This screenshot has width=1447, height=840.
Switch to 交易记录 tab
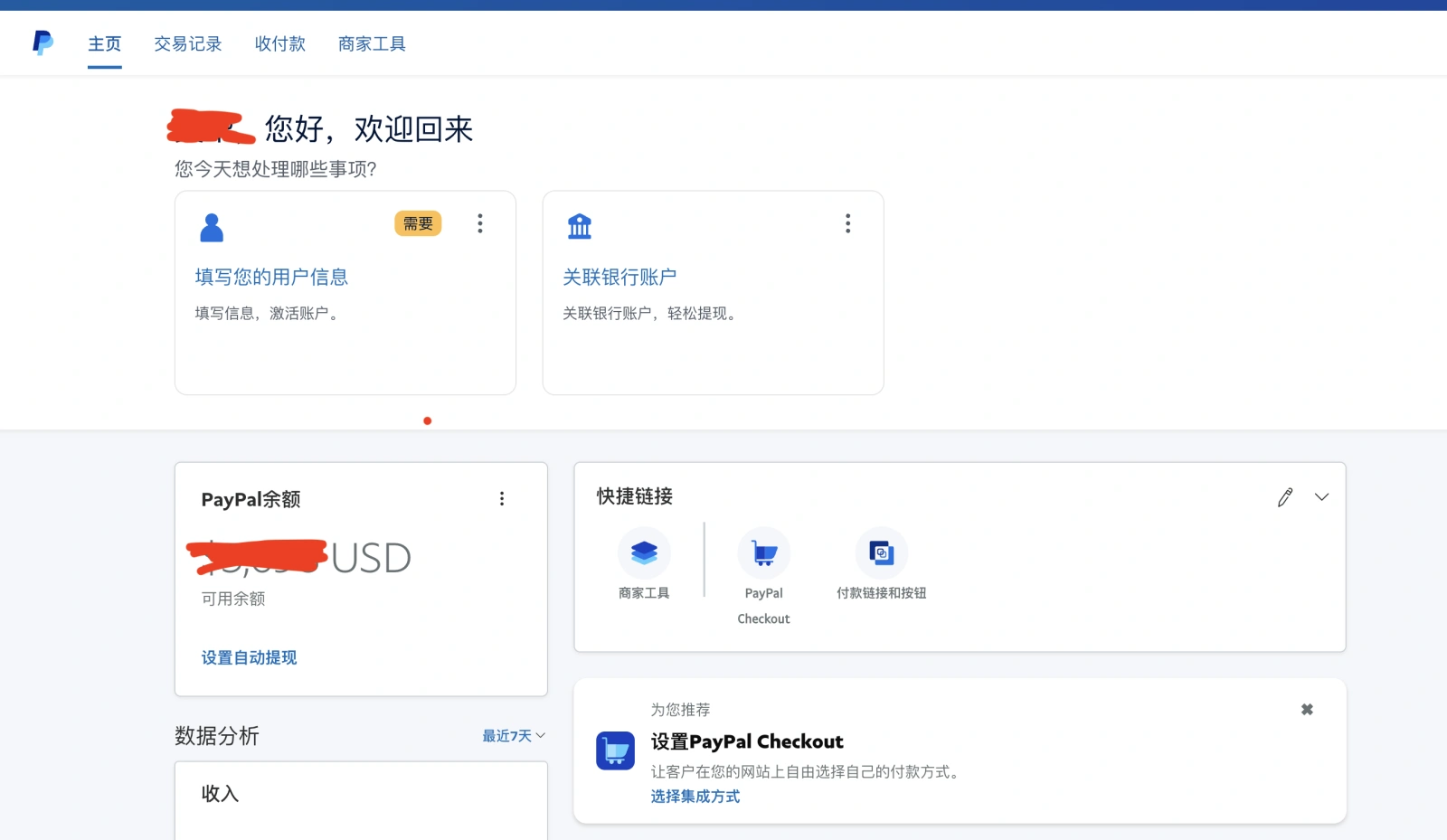click(187, 43)
